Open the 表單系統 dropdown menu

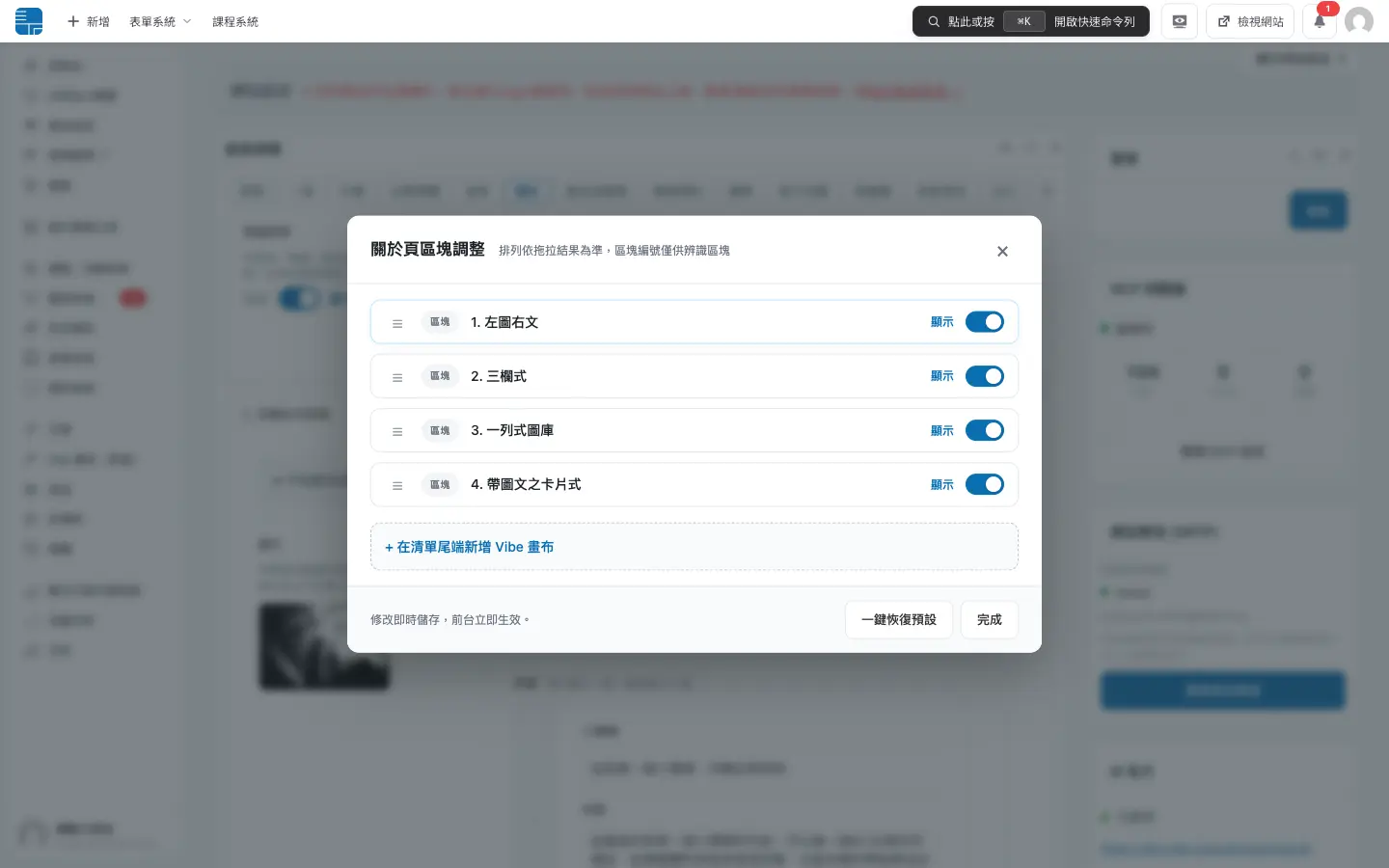pyautogui.click(x=160, y=21)
